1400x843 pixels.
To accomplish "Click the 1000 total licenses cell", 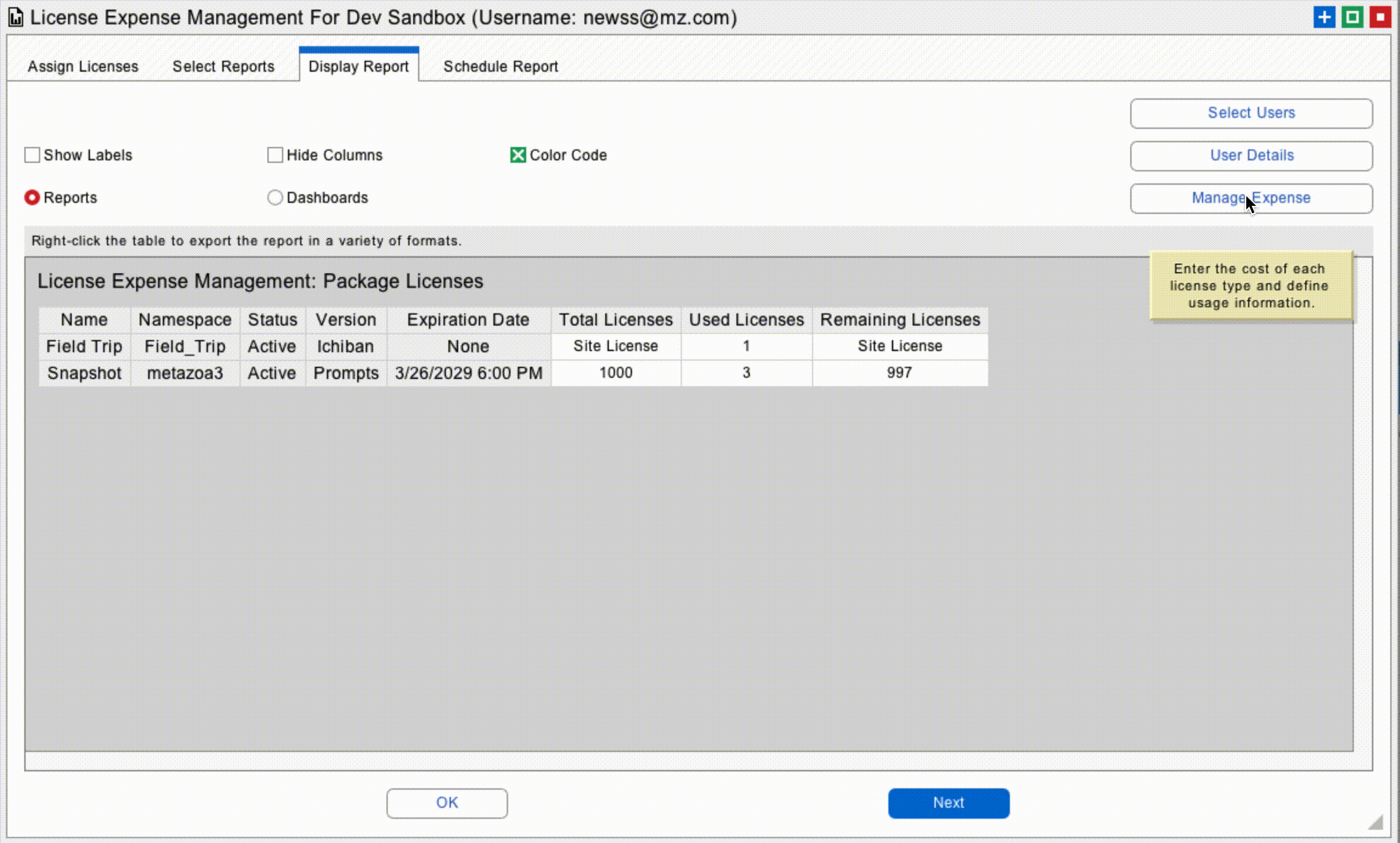I will [616, 373].
